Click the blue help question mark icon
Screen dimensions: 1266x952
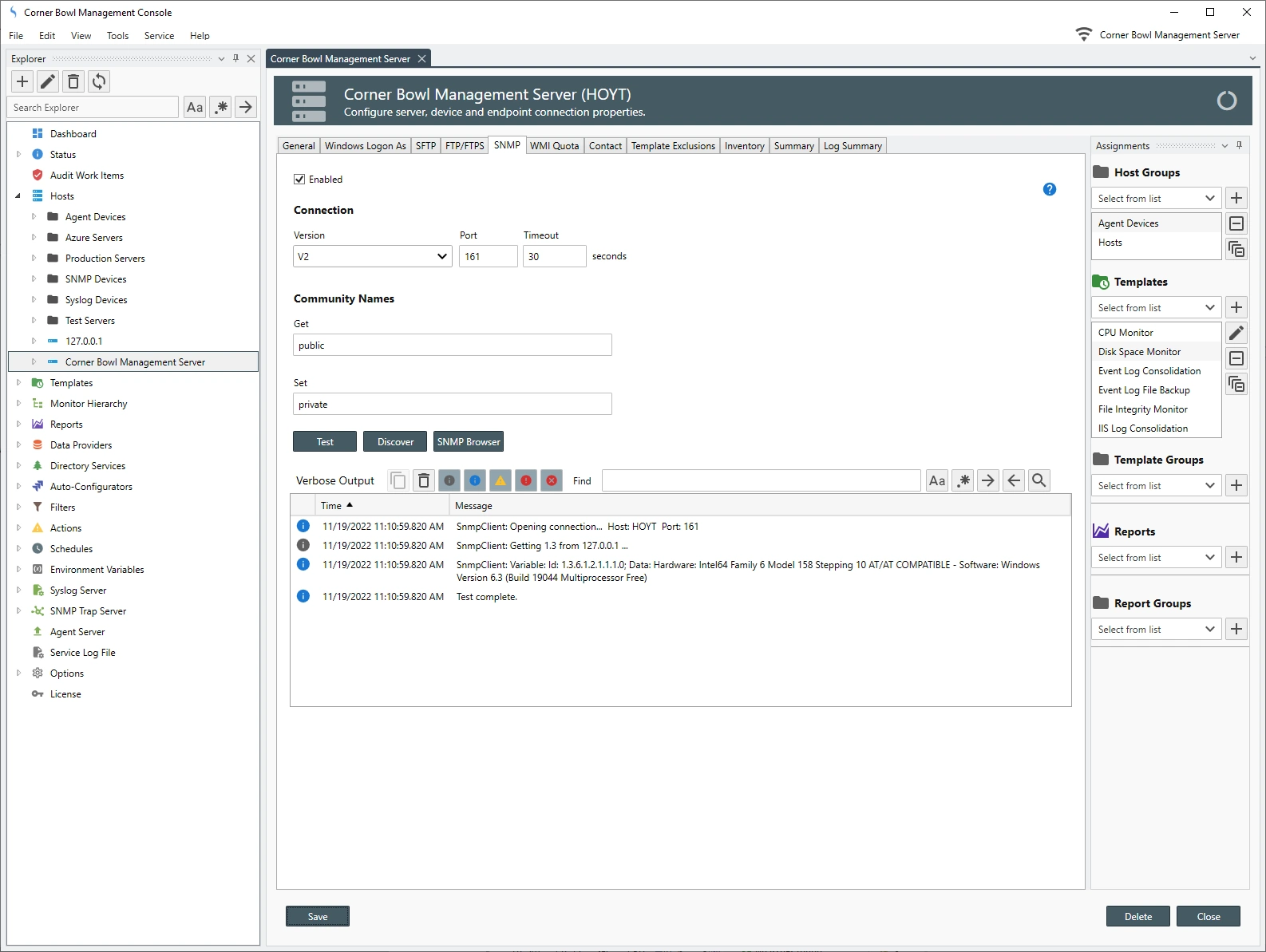[x=1050, y=189]
